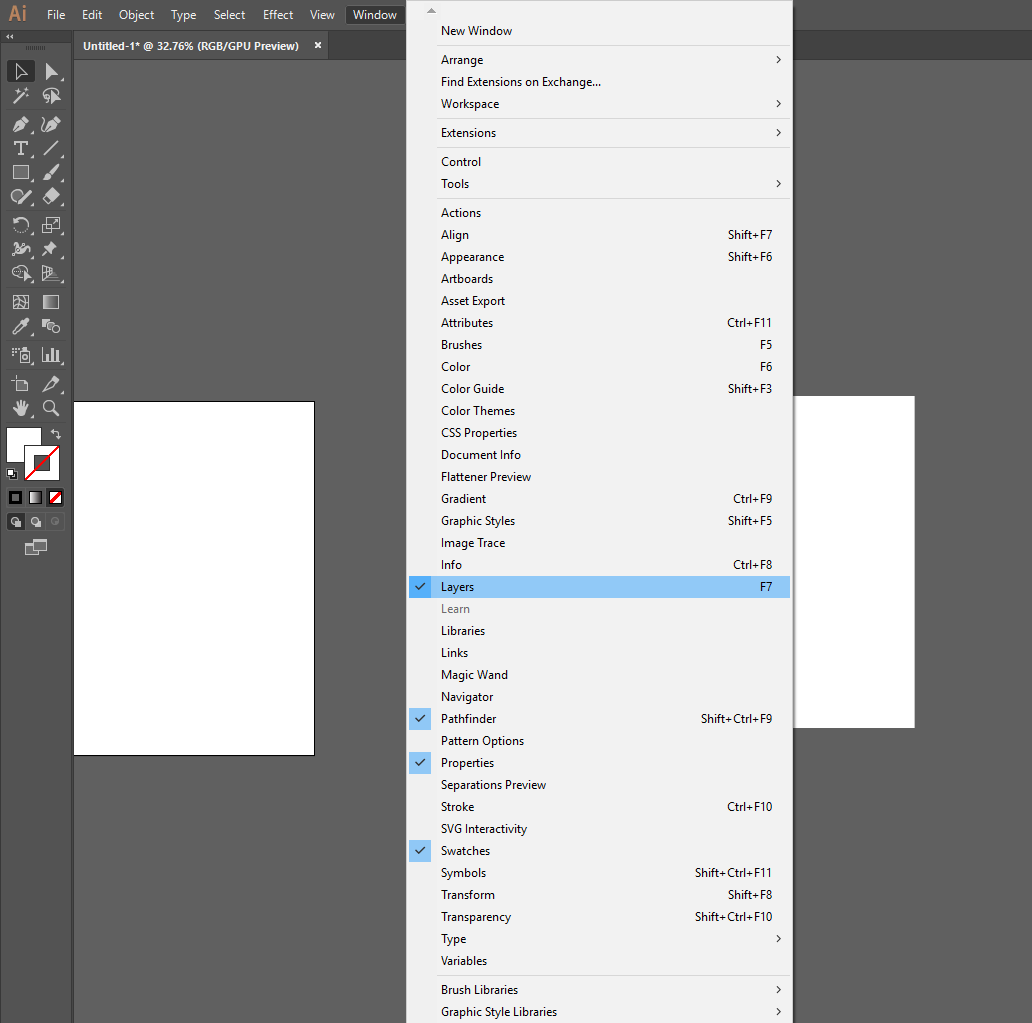Select the Perspective Grid tool
The width and height of the screenshot is (1032, 1023).
tap(51, 273)
